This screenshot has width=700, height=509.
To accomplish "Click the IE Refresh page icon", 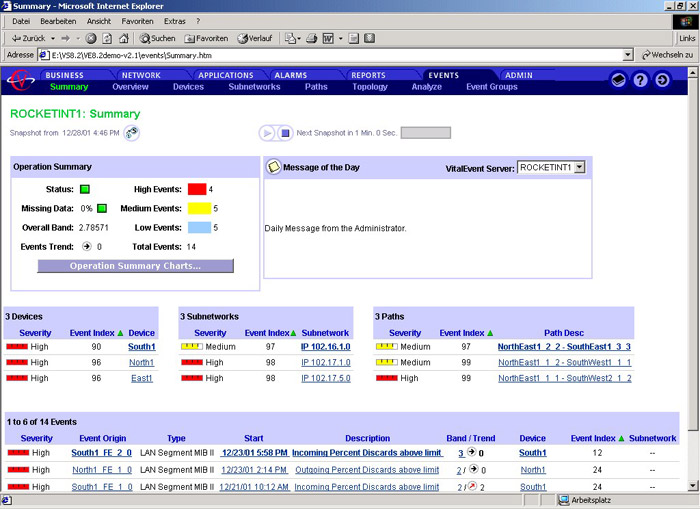I will pos(107,38).
